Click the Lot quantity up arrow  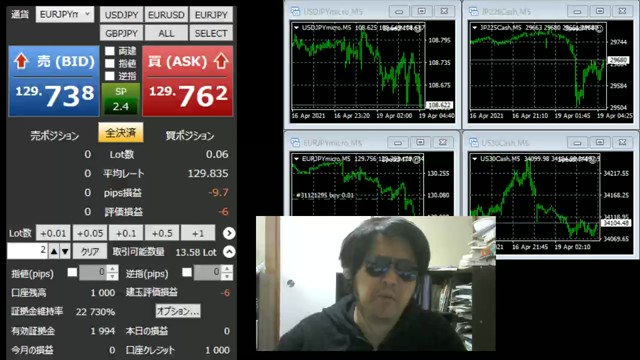point(54,252)
